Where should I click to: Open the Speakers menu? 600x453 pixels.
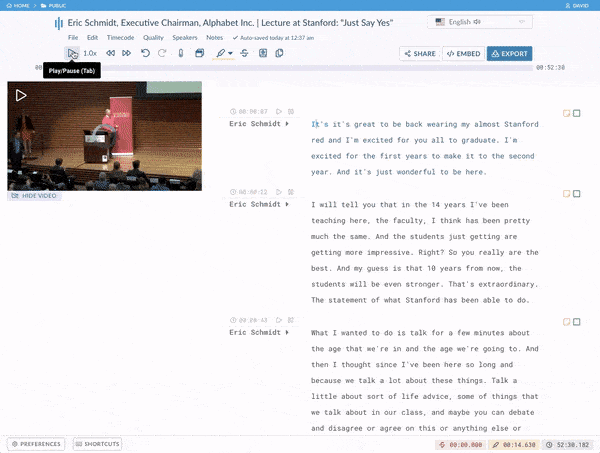(184, 37)
